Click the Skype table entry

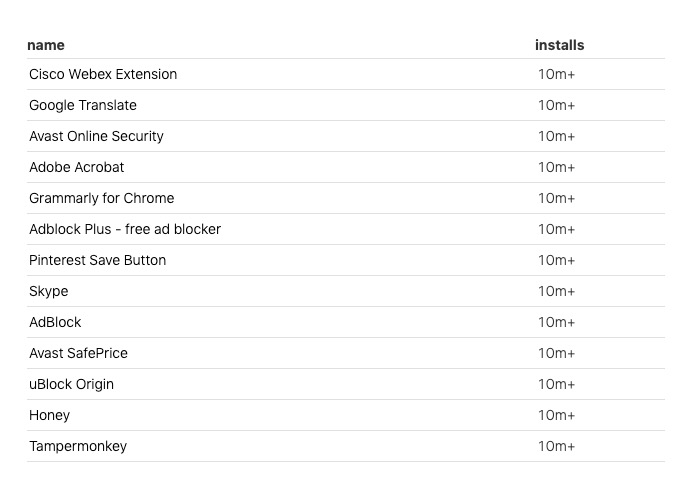[49, 291]
